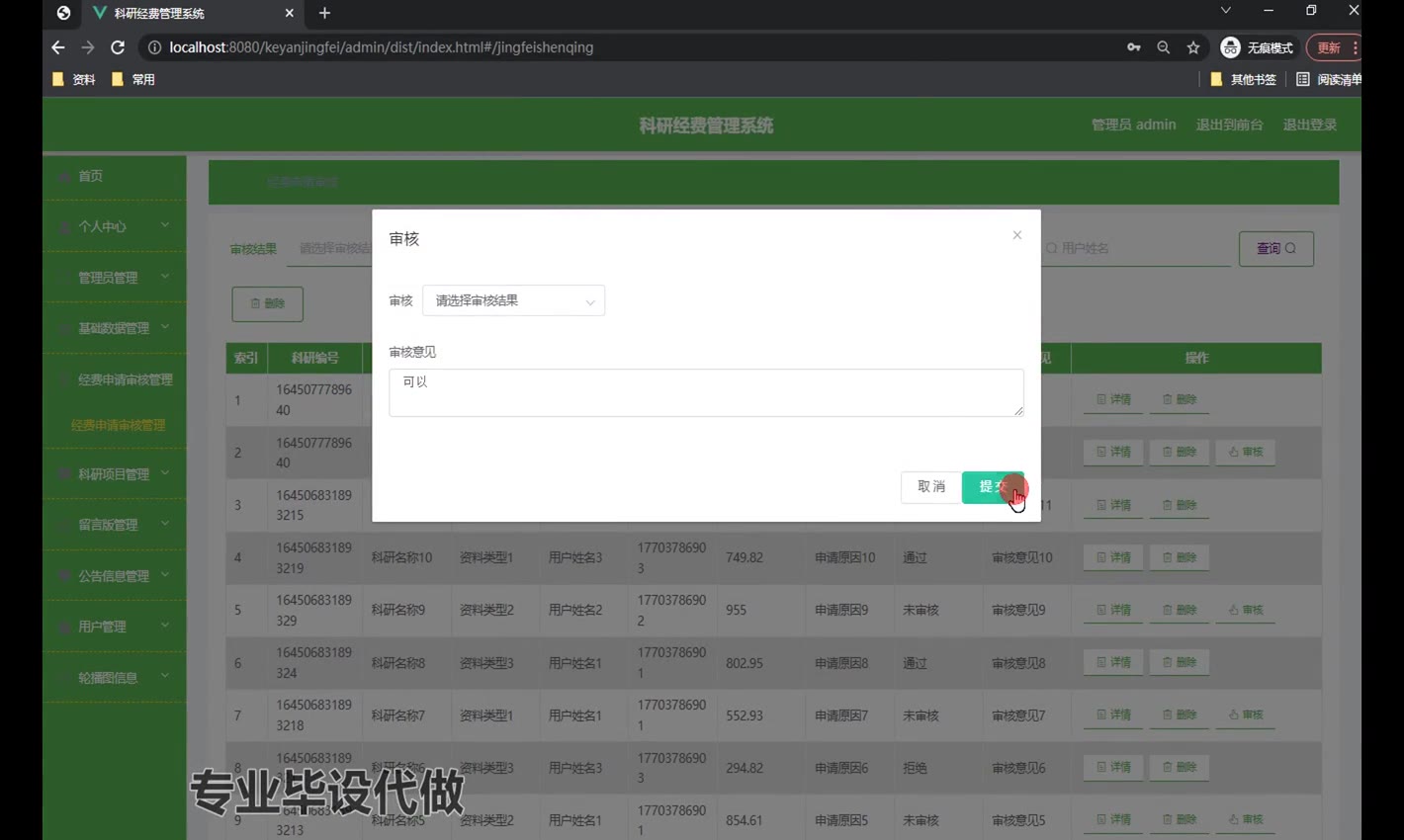
Task: Close the 审核 dialog with X icon
Action: [1016, 235]
